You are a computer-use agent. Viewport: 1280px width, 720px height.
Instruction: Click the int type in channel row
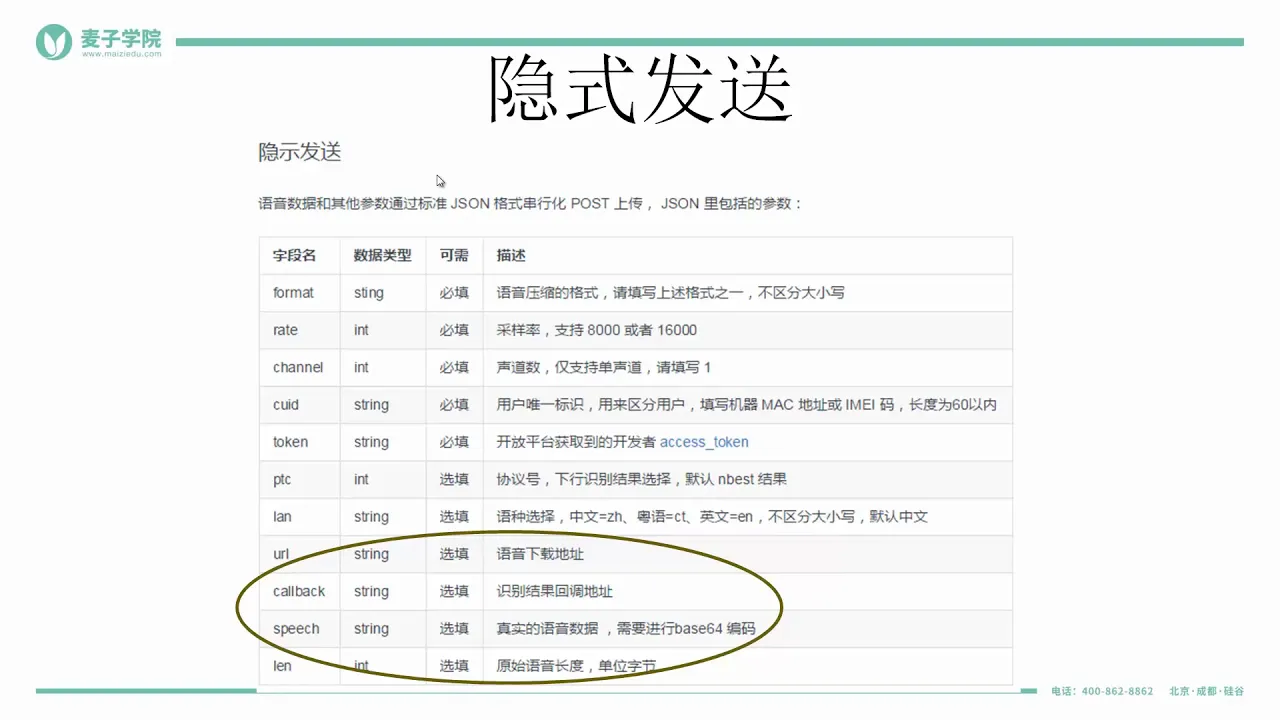pos(361,367)
